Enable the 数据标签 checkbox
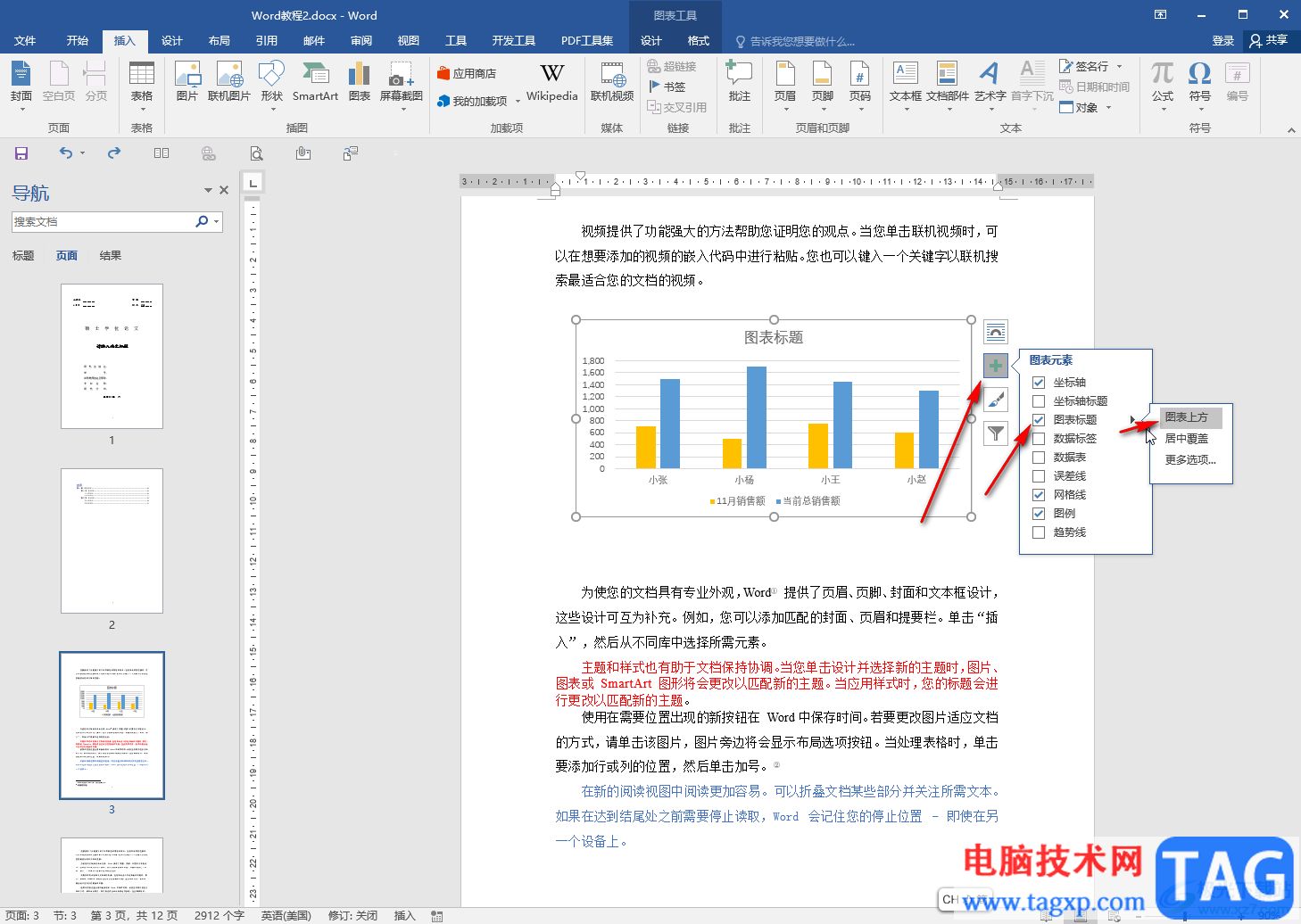The image size is (1301, 924). click(1039, 439)
